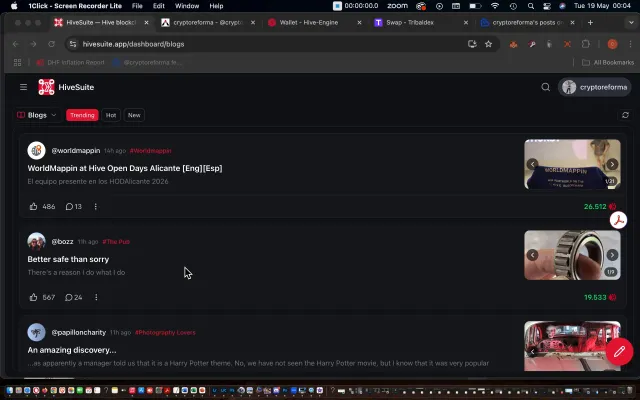Viewport: 640px width, 400px height.
Task: Bookmark this page with star icon
Action: pos(488,44)
